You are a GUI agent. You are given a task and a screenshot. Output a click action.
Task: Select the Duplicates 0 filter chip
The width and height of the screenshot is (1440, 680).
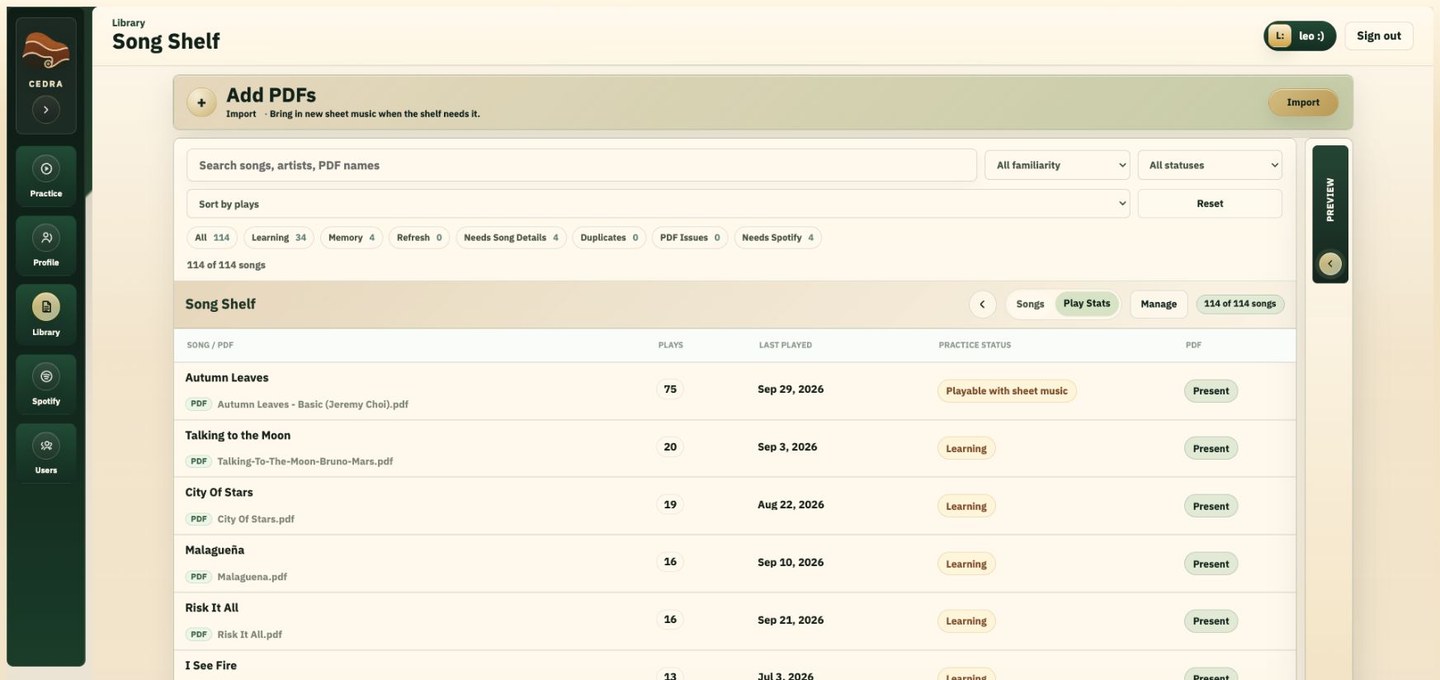click(x=609, y=238)
